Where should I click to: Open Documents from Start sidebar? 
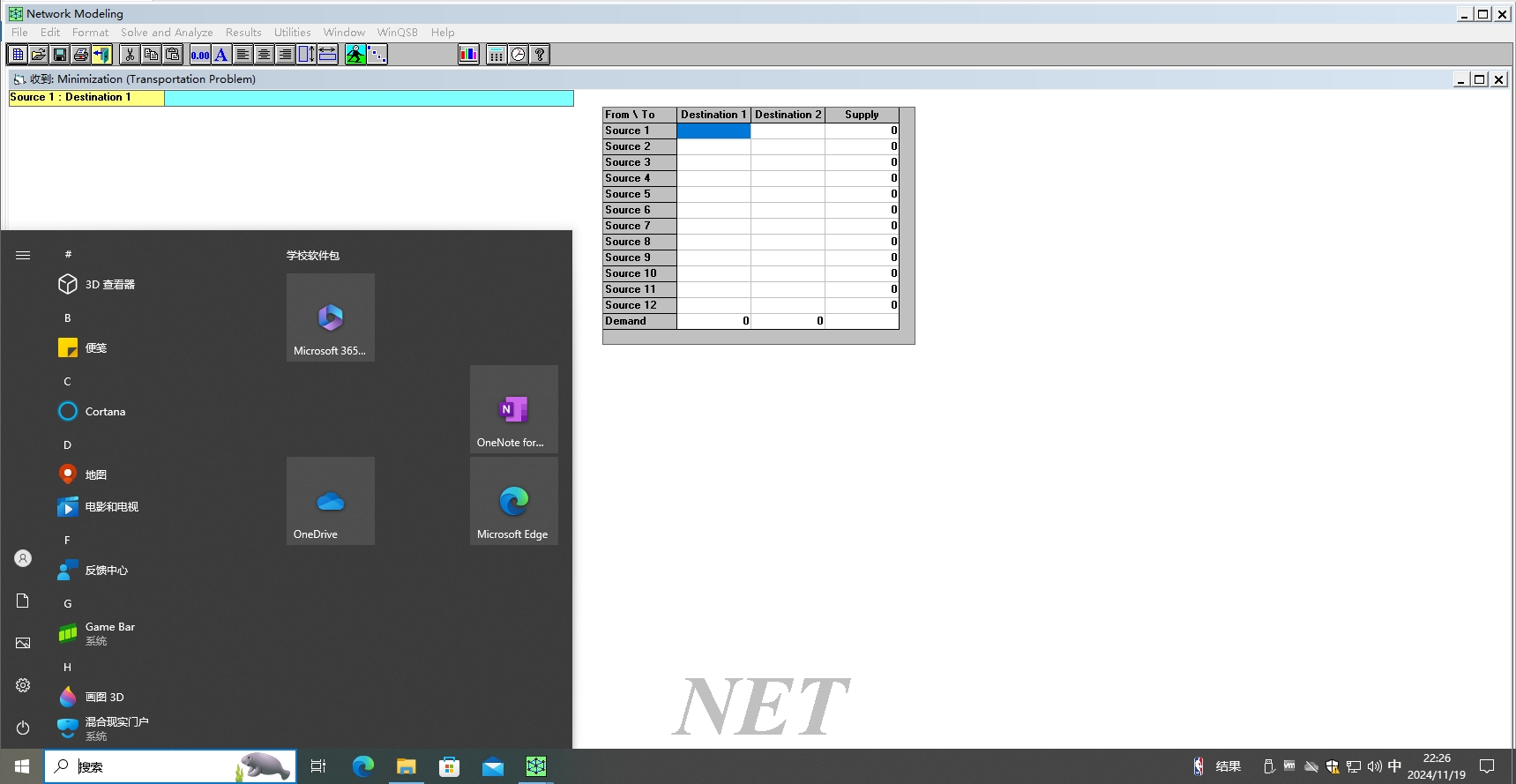[23, 601]
